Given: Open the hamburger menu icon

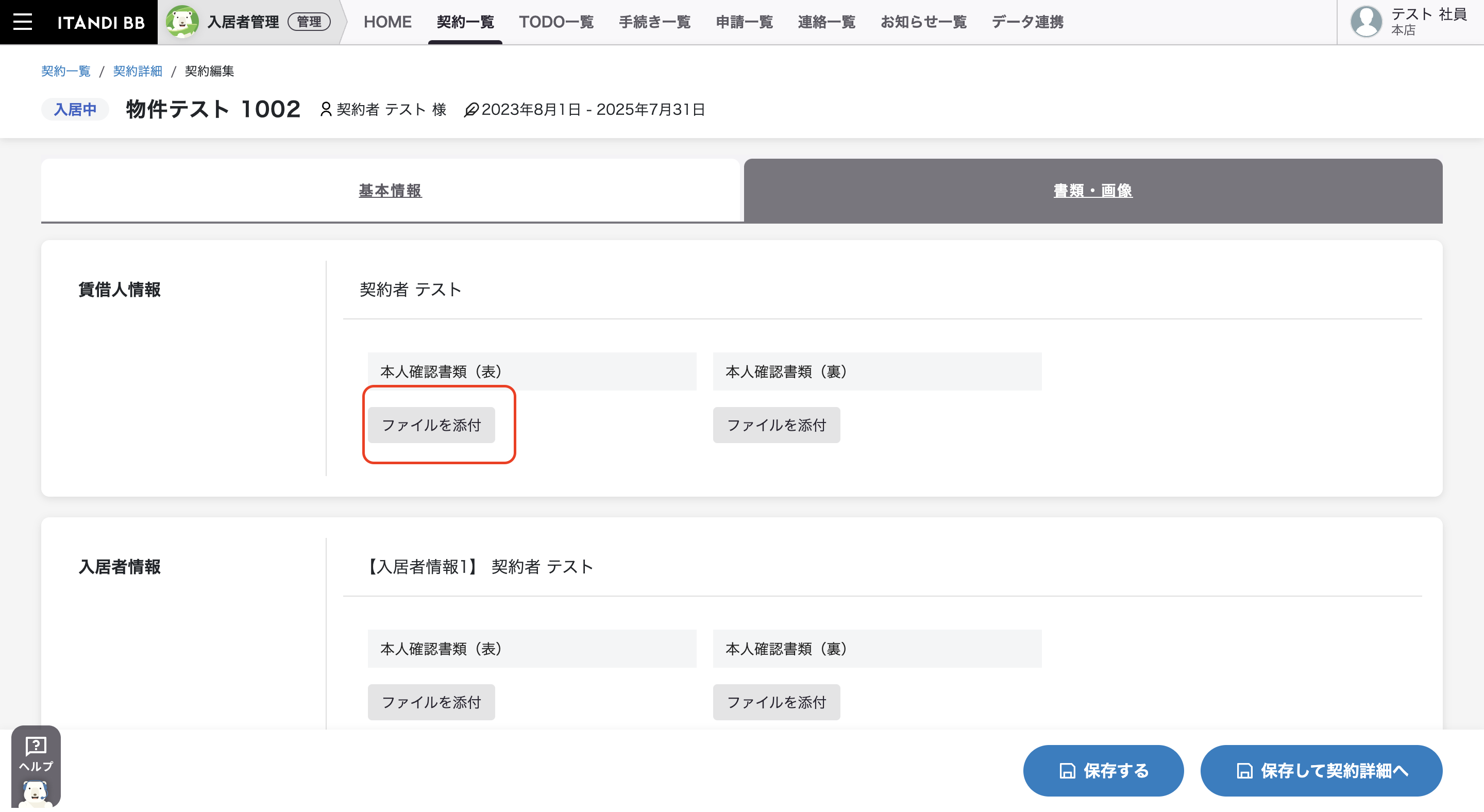Looking at the screenshot, I should [x=23, y=22].
